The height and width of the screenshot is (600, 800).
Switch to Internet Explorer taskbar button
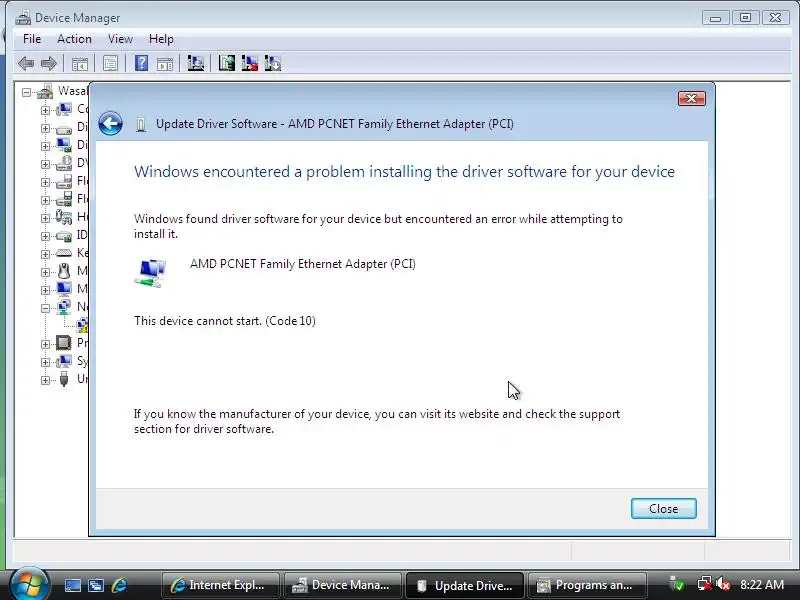[220, 585]
